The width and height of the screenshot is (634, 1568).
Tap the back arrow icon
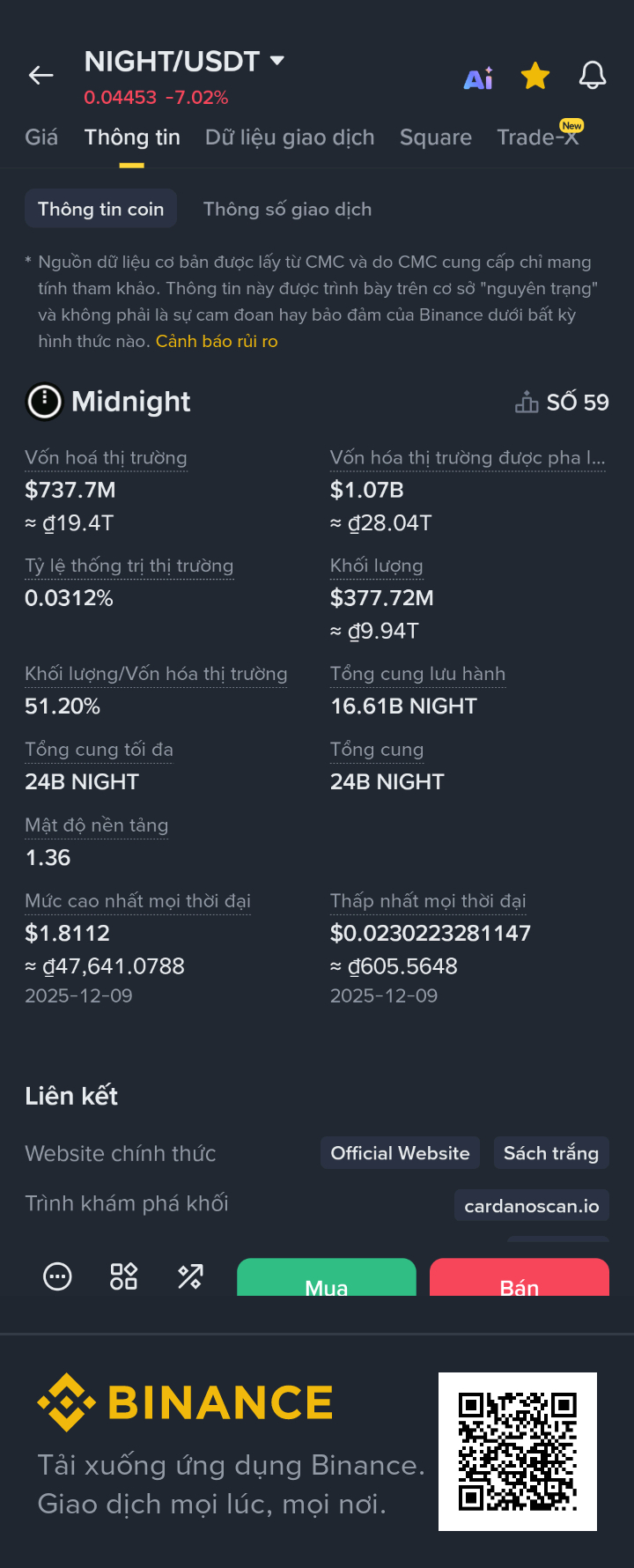[41, 76]
